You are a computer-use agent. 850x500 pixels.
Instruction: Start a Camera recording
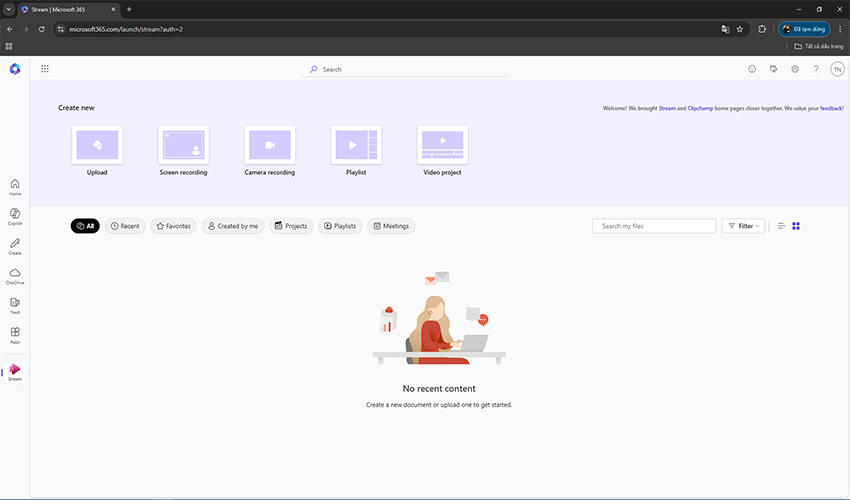click(269, 151)
